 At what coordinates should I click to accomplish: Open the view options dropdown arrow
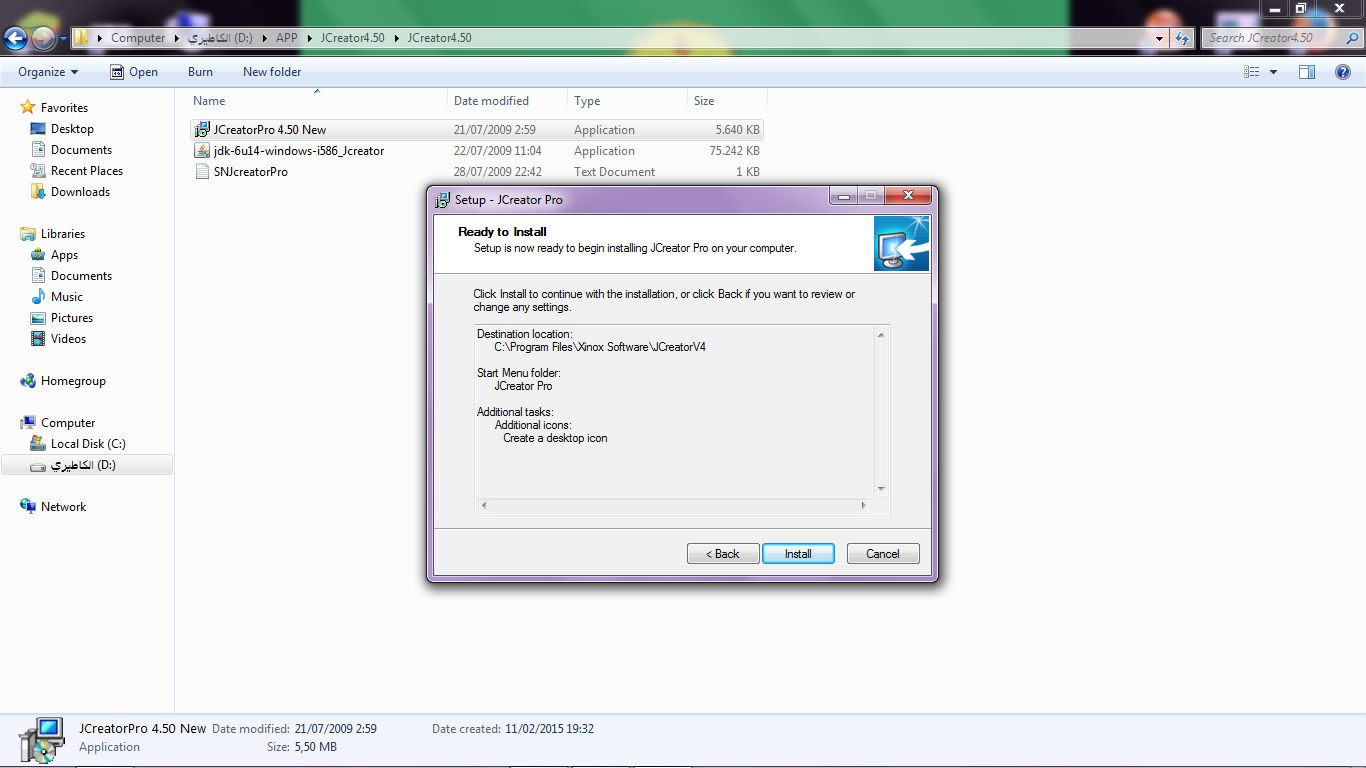[x=1273, y=72]
